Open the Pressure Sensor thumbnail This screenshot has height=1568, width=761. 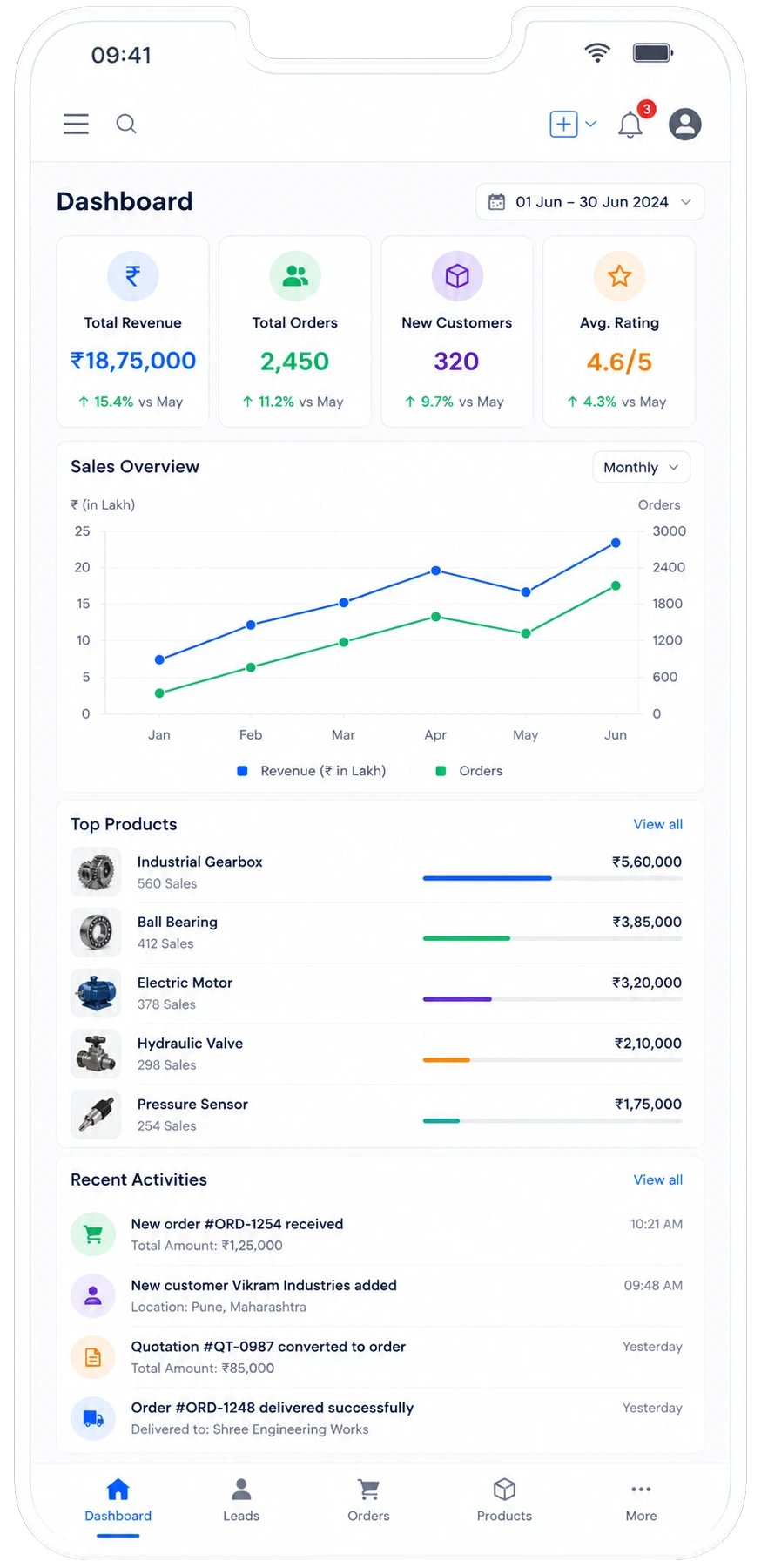coord(96,1114)
